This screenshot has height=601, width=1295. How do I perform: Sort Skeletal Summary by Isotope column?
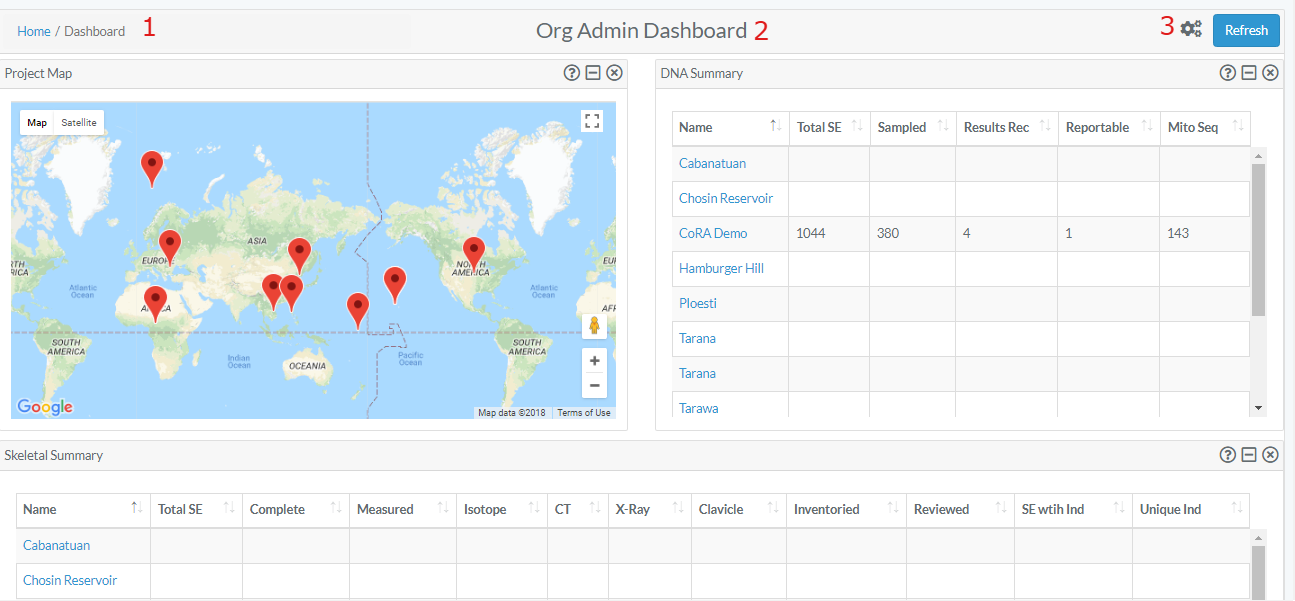tap(502, 509)
